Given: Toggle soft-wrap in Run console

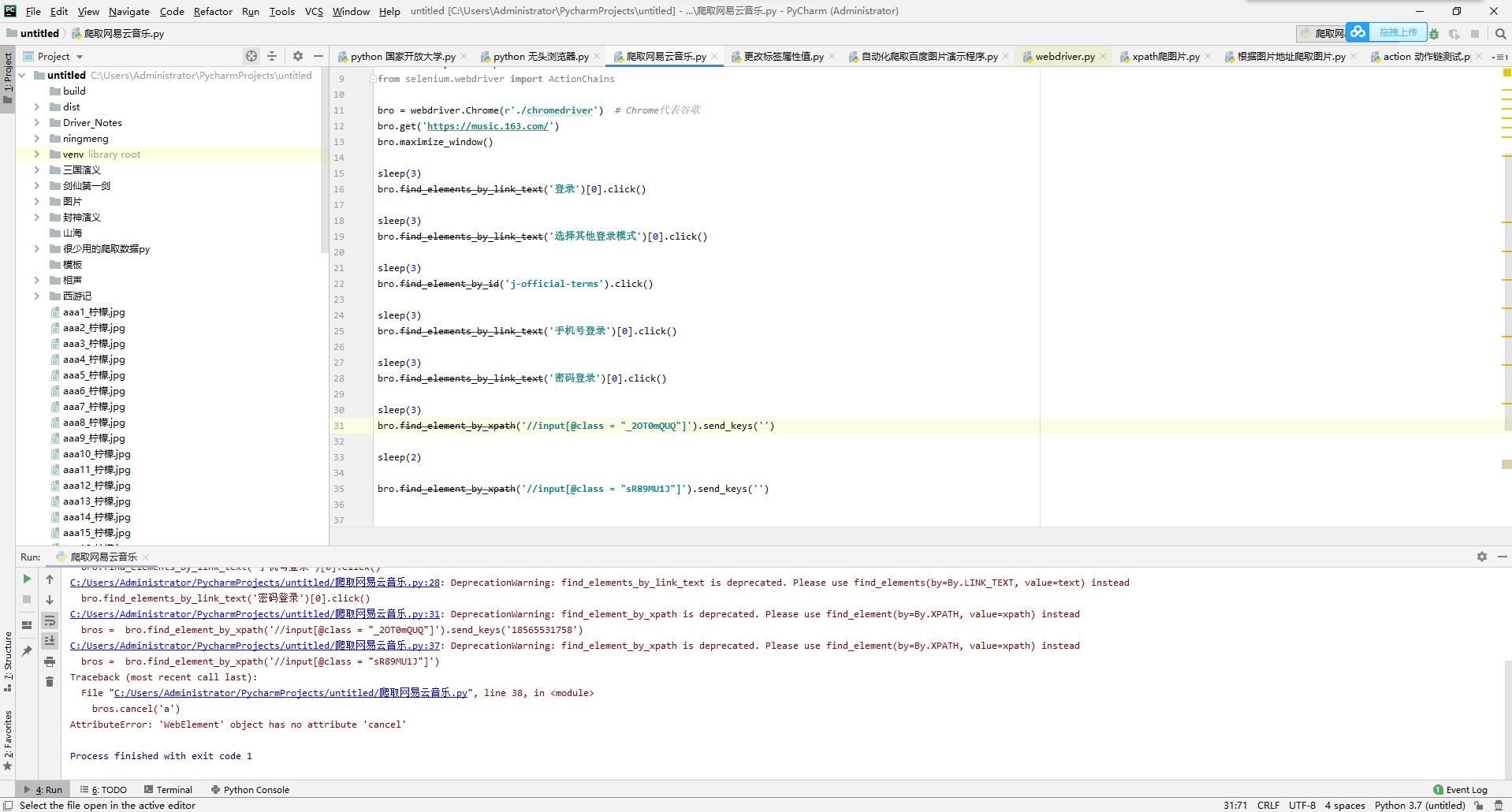Looking at the screenshot, I should click(x=49, y=620).
